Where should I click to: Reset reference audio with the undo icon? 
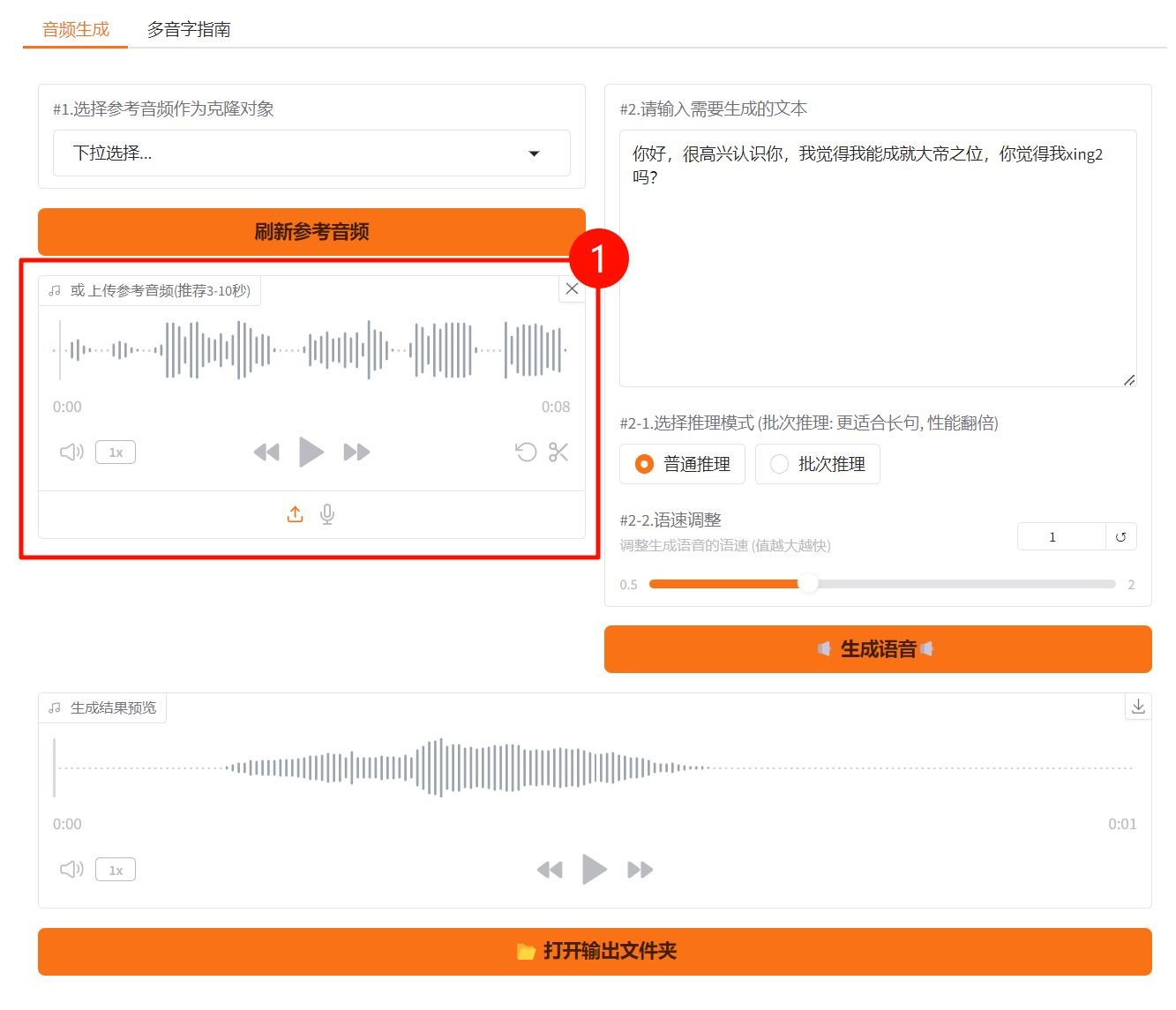tap(527, 452)
